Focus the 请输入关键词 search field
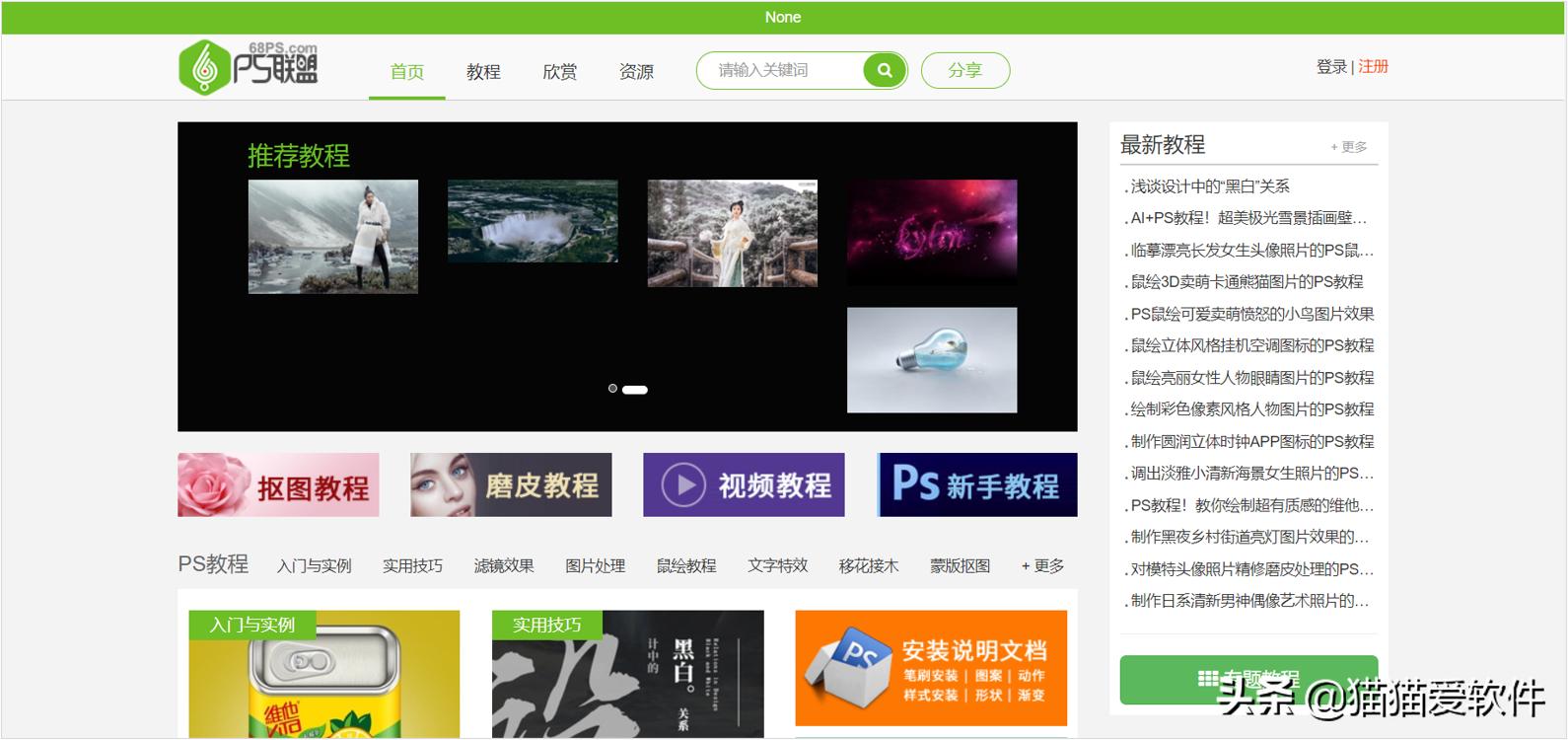The image size is (1568, 740). tap(781, 70)
